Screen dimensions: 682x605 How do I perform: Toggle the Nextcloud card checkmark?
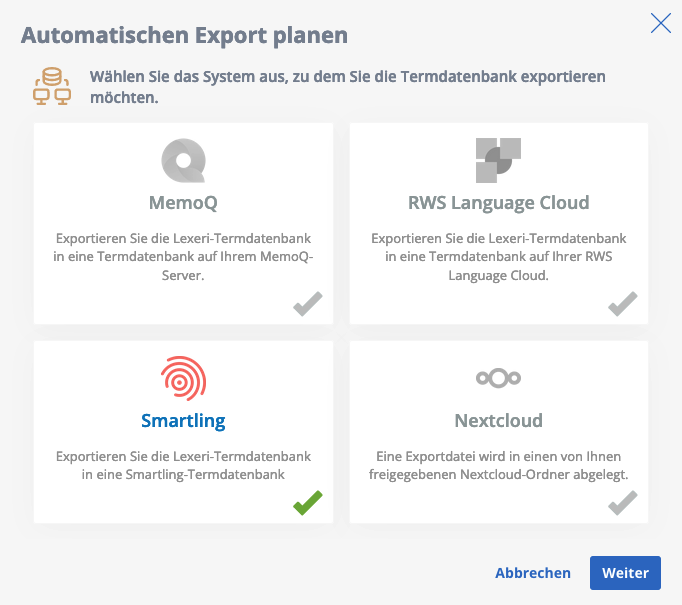pos(623,503)
